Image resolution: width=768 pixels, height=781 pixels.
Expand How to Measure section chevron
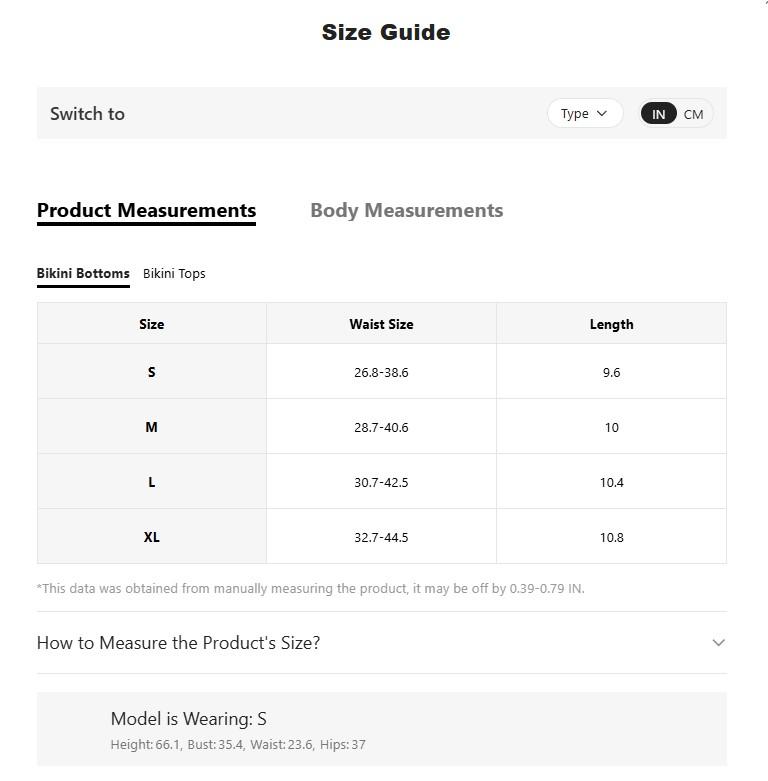pos(718,642)
